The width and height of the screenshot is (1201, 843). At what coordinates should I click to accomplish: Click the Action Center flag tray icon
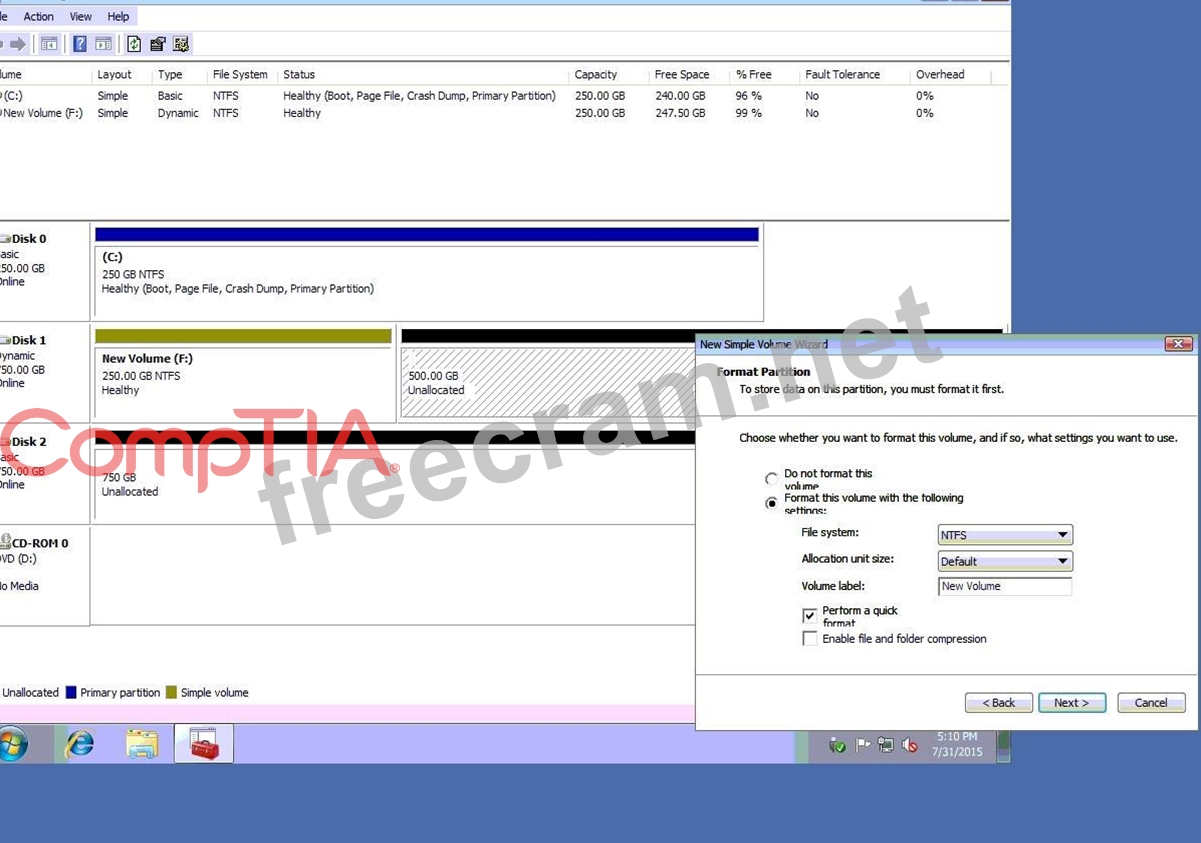click(862, 745)
